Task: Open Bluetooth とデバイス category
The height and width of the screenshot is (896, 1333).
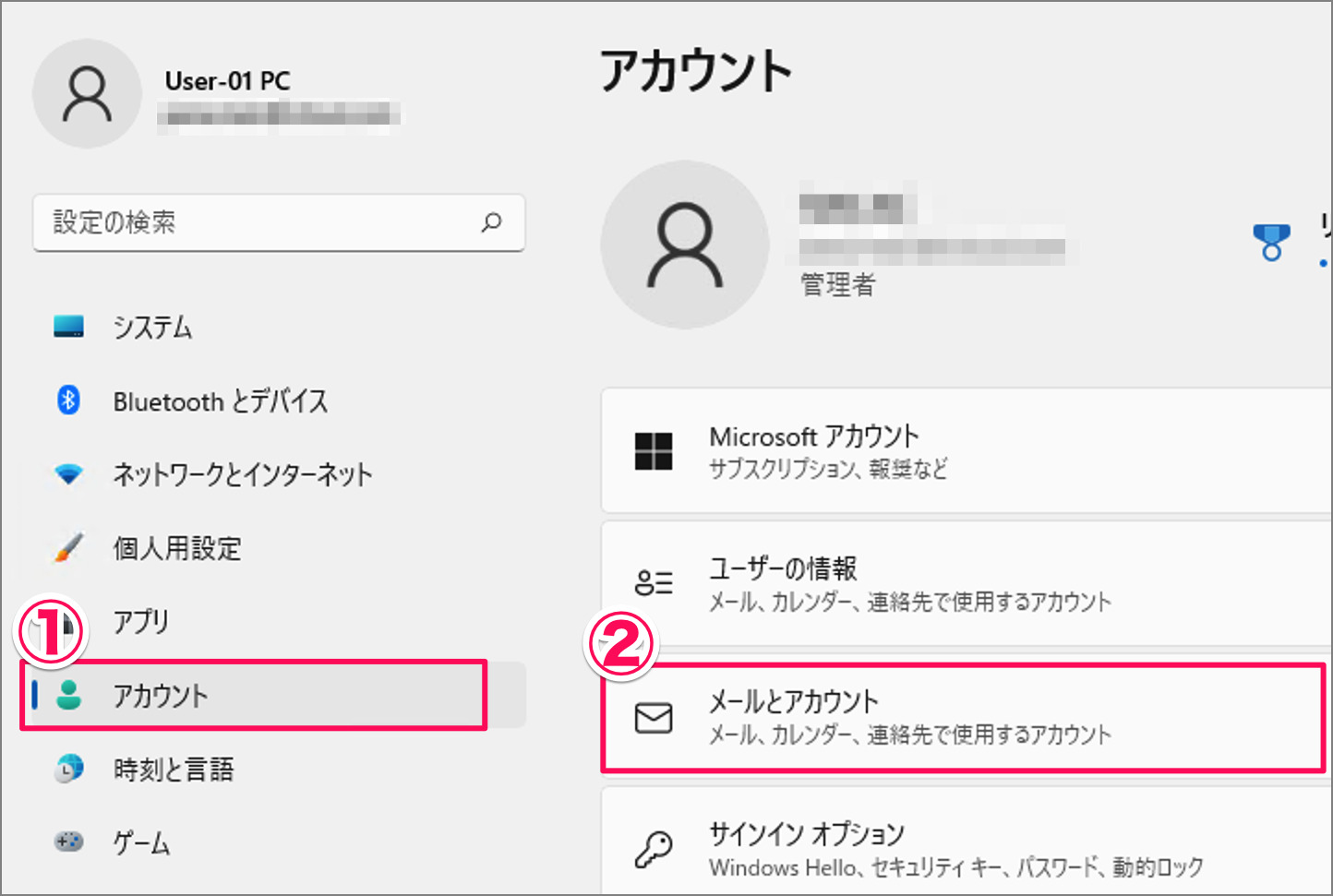Action: (277, 400)
